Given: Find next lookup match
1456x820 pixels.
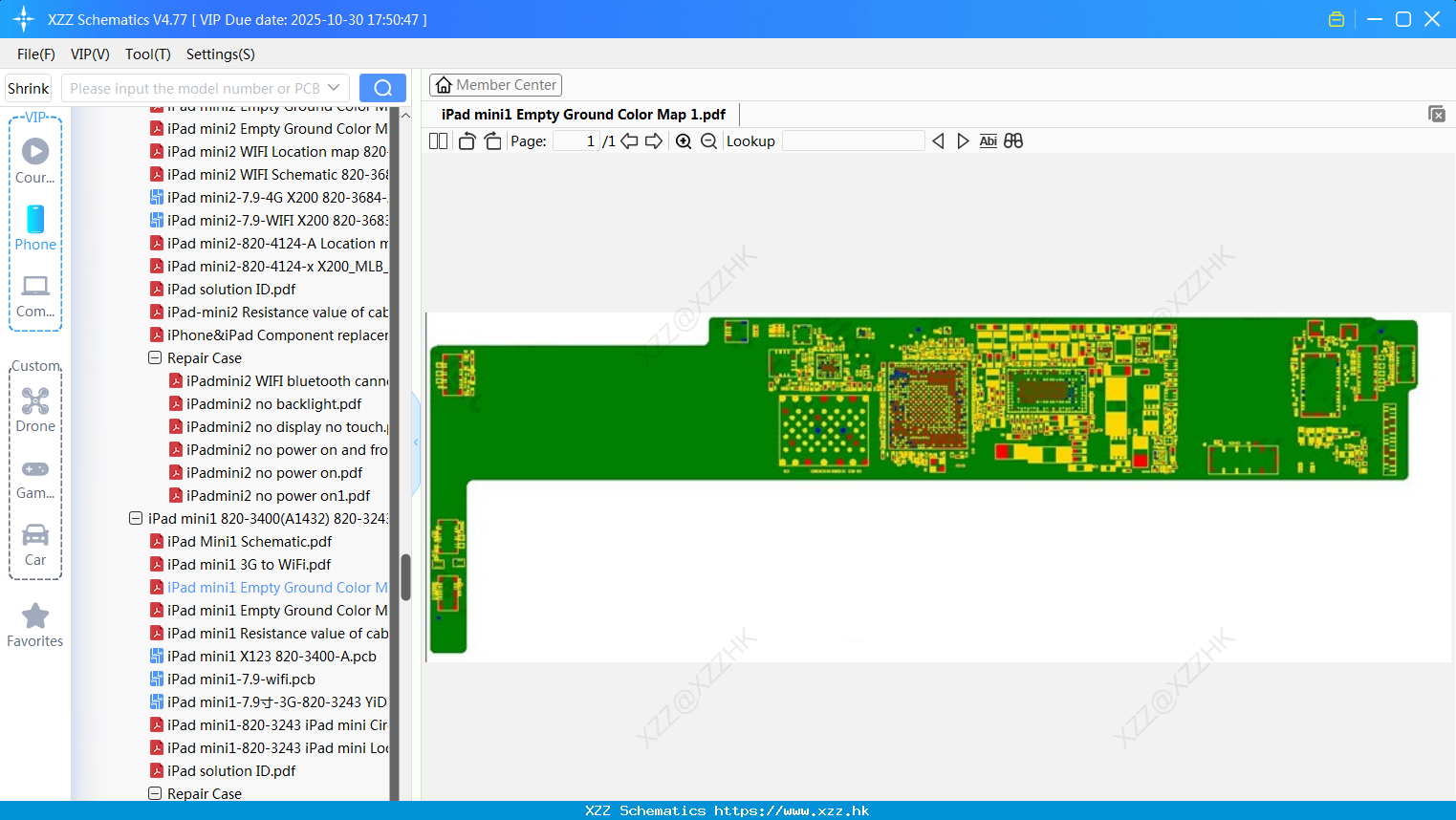Looking at the screenshot, I should pyautogui.click(x=963, y=140).
